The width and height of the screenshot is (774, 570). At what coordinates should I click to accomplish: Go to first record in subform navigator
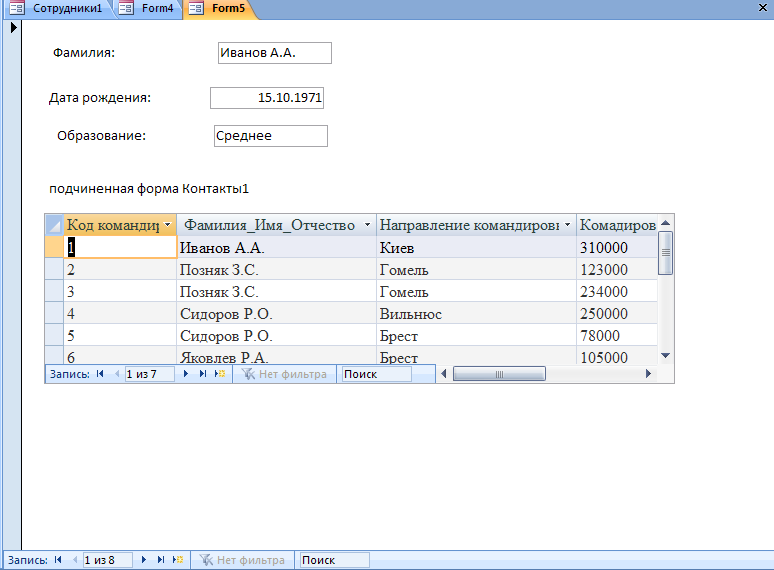100,374
